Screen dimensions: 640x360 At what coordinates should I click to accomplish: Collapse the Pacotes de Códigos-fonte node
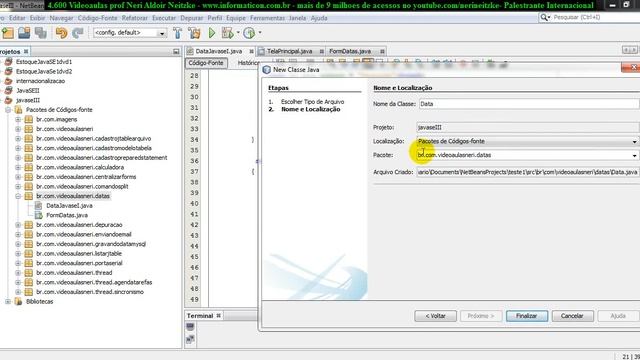(x=8, y=110)
